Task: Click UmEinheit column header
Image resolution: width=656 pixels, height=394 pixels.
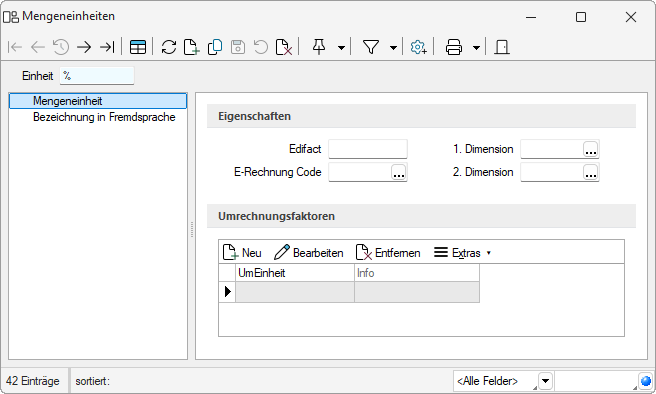Action: pyautogui.click(x=295, y=273)
